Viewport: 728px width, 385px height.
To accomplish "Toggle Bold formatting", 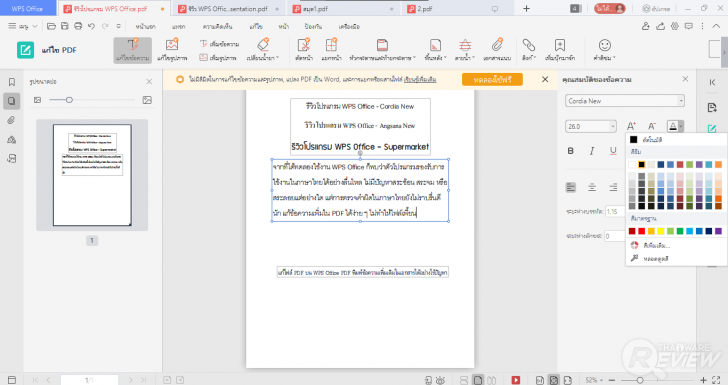I will click(571, 150).
